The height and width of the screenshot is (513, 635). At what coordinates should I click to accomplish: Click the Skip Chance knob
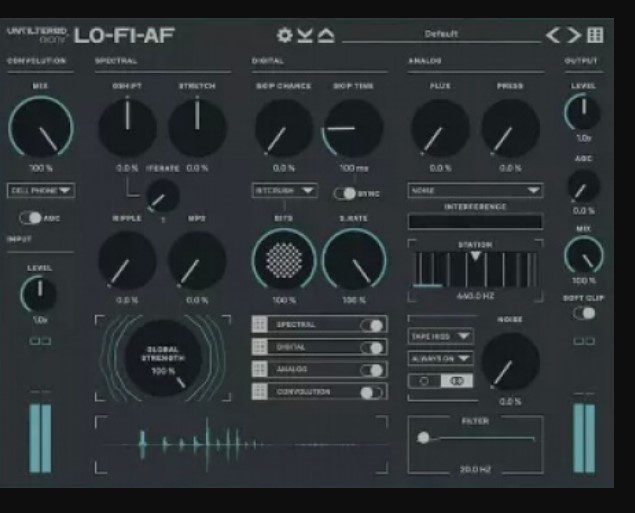click(x=284, y=128)
